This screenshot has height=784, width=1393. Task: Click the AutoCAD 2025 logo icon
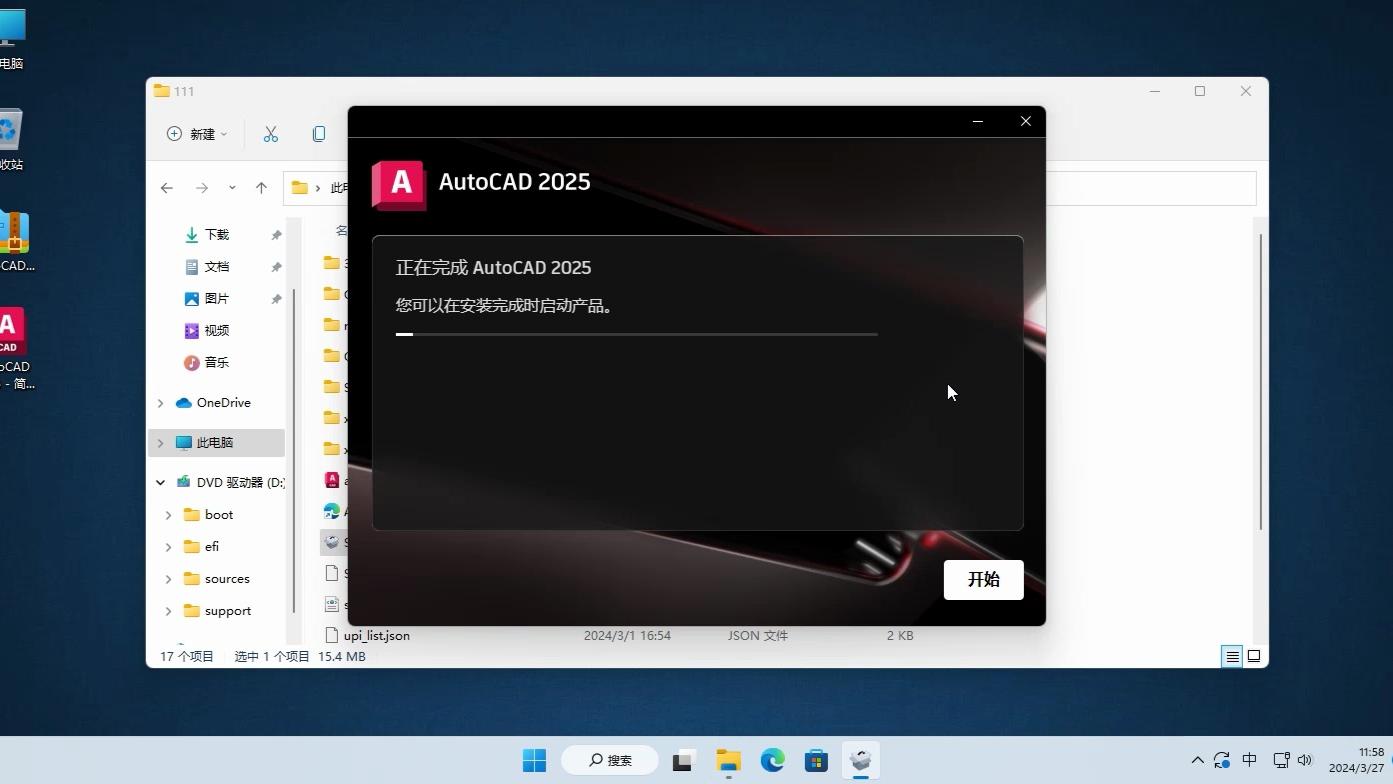[x=399, y=185]
